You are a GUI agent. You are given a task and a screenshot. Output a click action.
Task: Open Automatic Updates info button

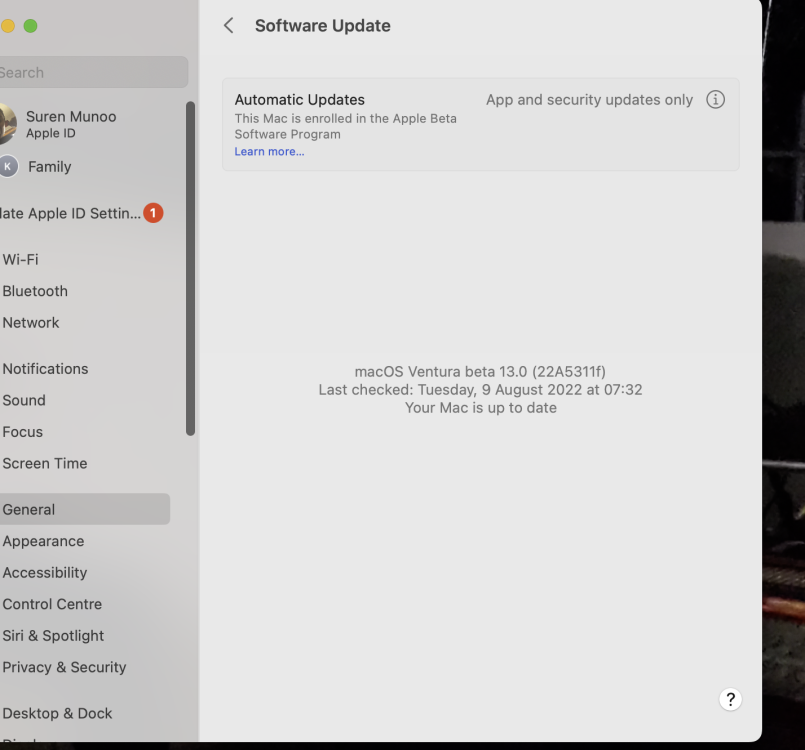click(x=715, y=100)
